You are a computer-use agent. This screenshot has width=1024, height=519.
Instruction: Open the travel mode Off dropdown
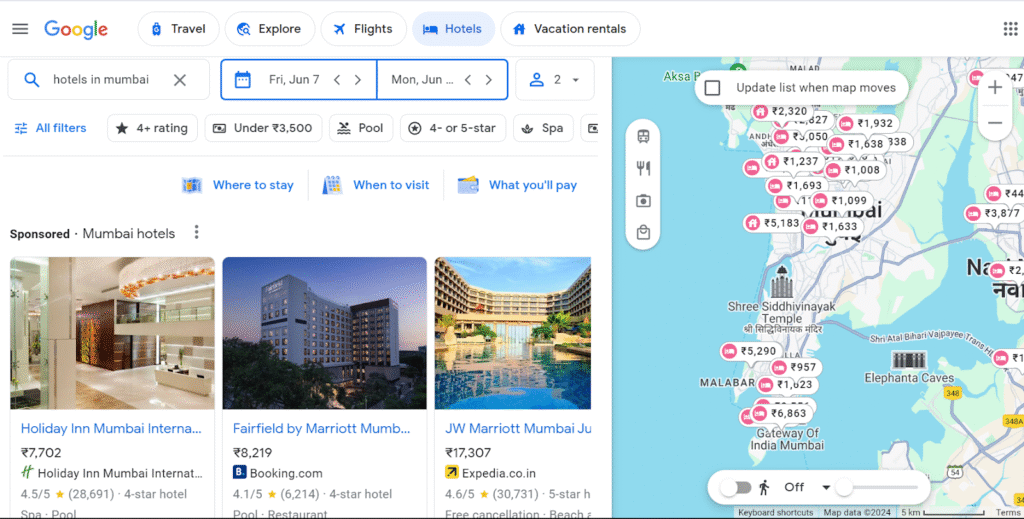click(x=807, y=488)
